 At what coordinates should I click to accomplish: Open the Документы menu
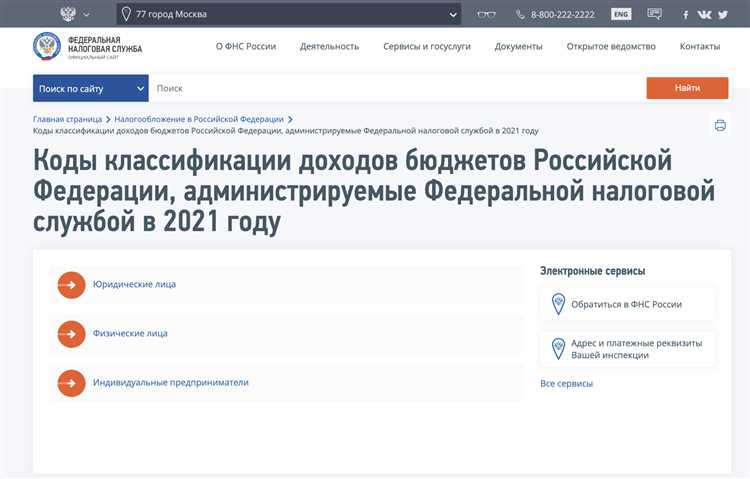pos(518,46)
